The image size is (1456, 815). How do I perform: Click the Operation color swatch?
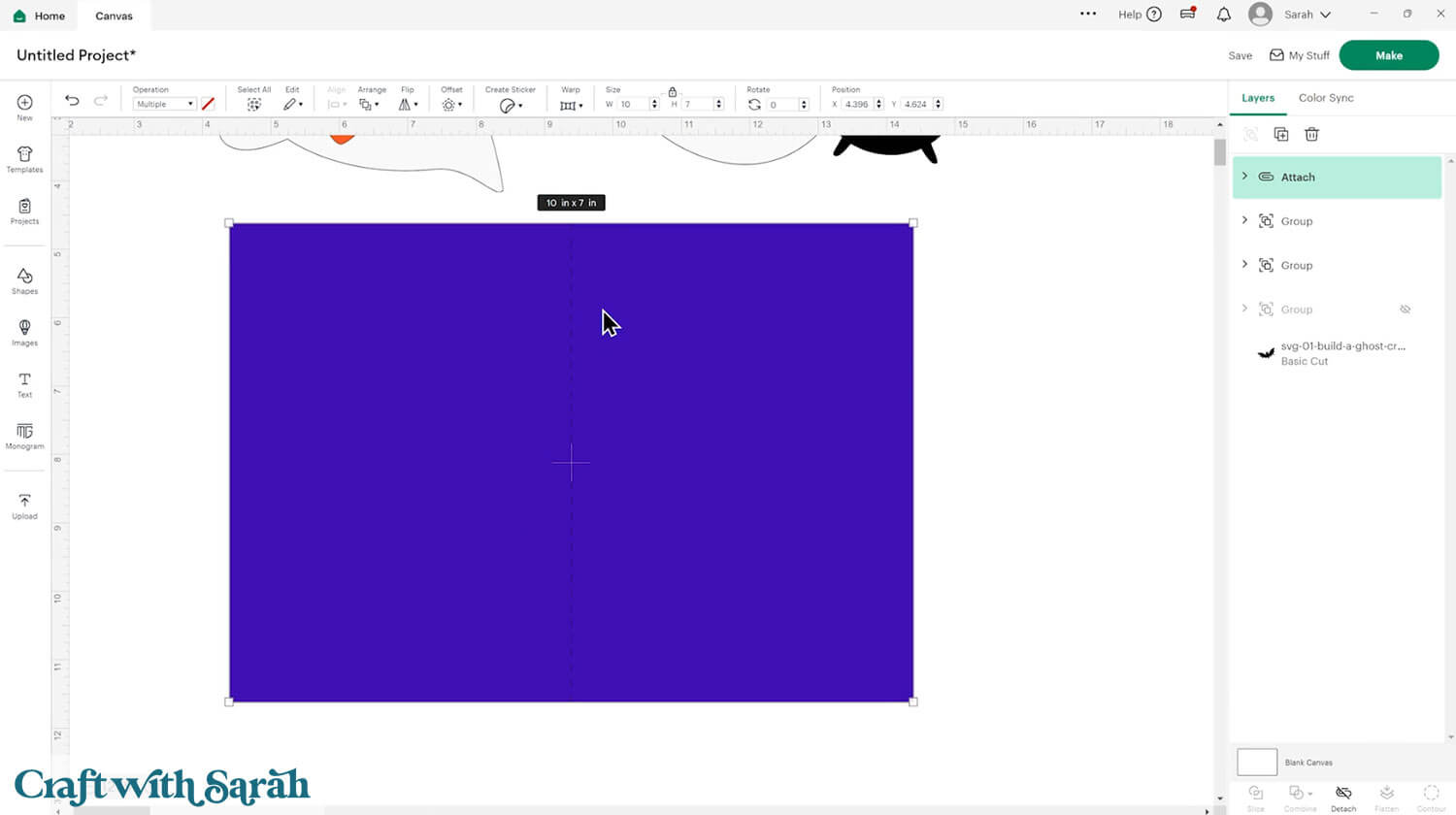click(208, 104)
